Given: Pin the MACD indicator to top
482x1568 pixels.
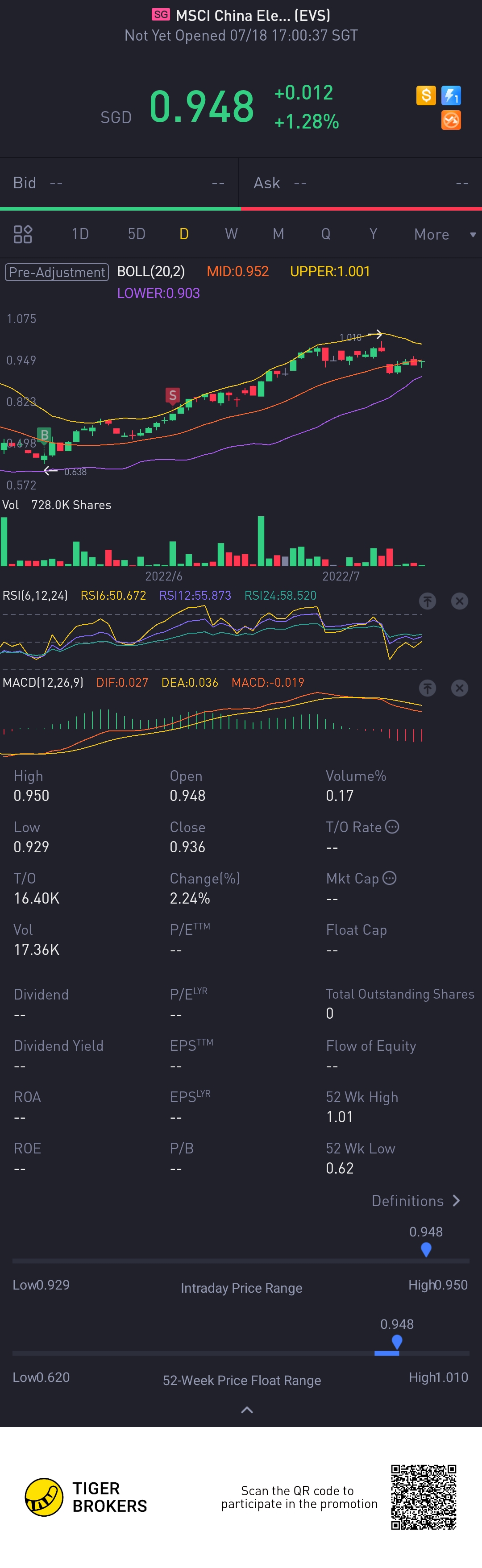Looking at the screenshot, I should [428, 689].
